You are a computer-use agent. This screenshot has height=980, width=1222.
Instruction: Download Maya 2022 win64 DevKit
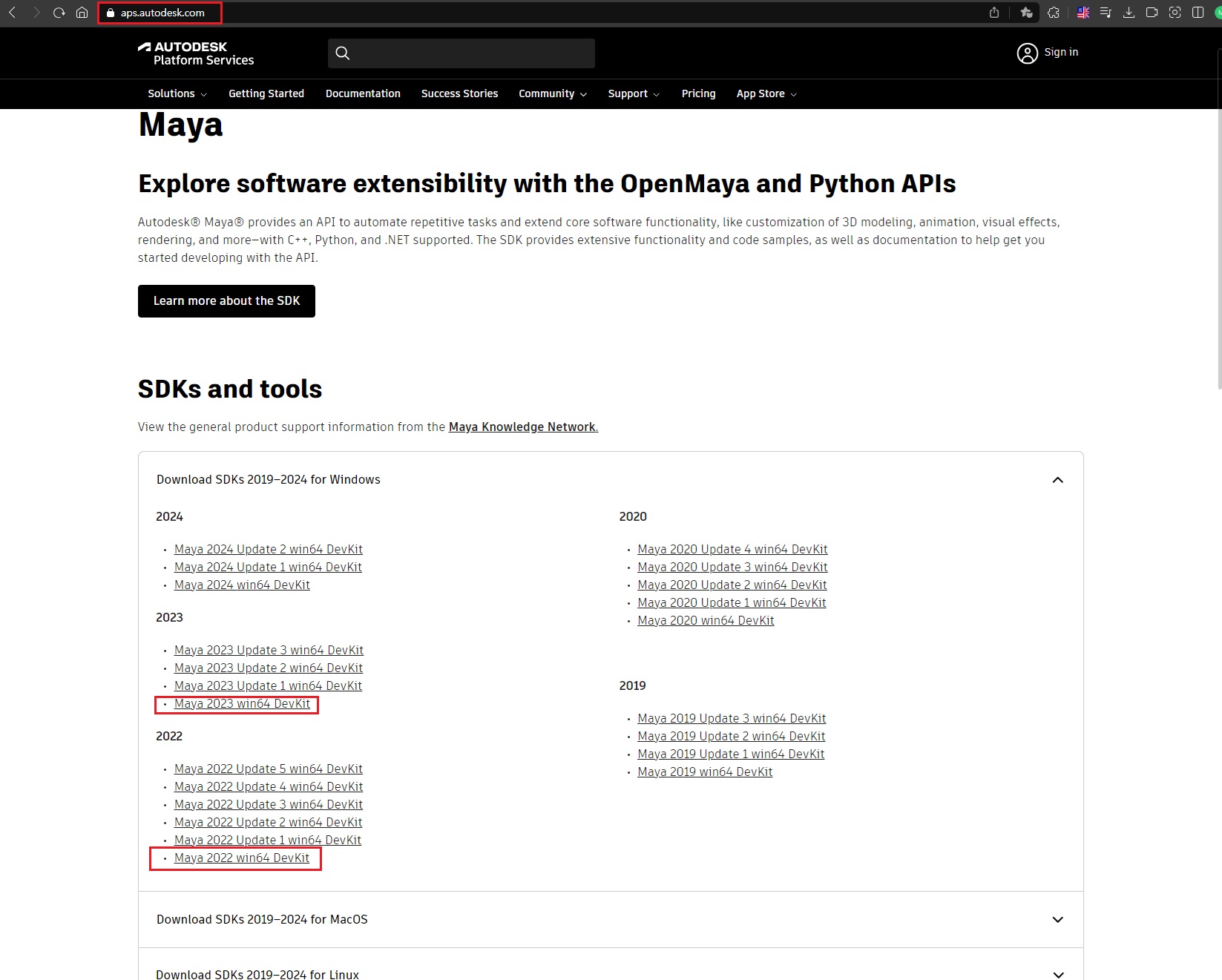(242, 858)
